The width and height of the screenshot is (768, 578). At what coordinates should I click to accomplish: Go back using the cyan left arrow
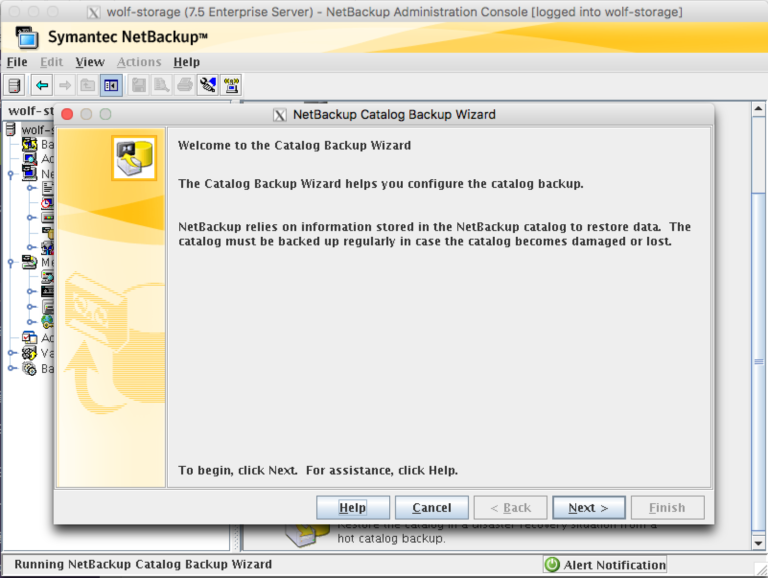42,86
